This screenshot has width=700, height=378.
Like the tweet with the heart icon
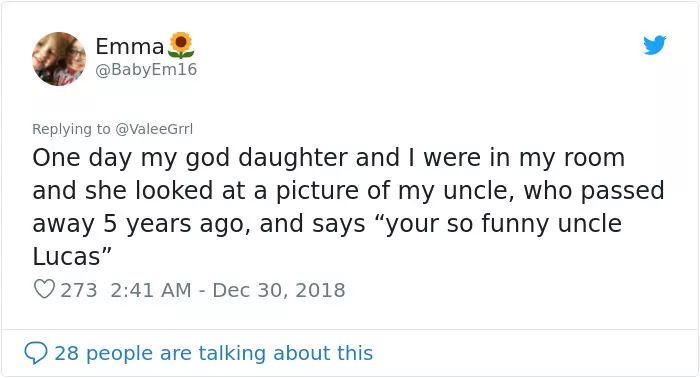(44, 289)
